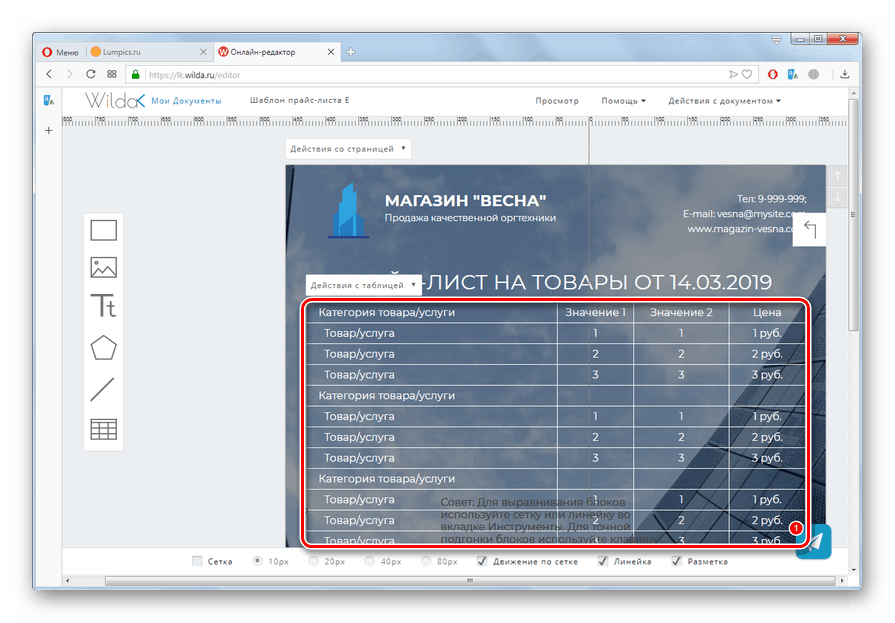Enable the Сетка checkbox
Image resolution: width=895 pixels, height=623 pixels.
pos(197,561)
